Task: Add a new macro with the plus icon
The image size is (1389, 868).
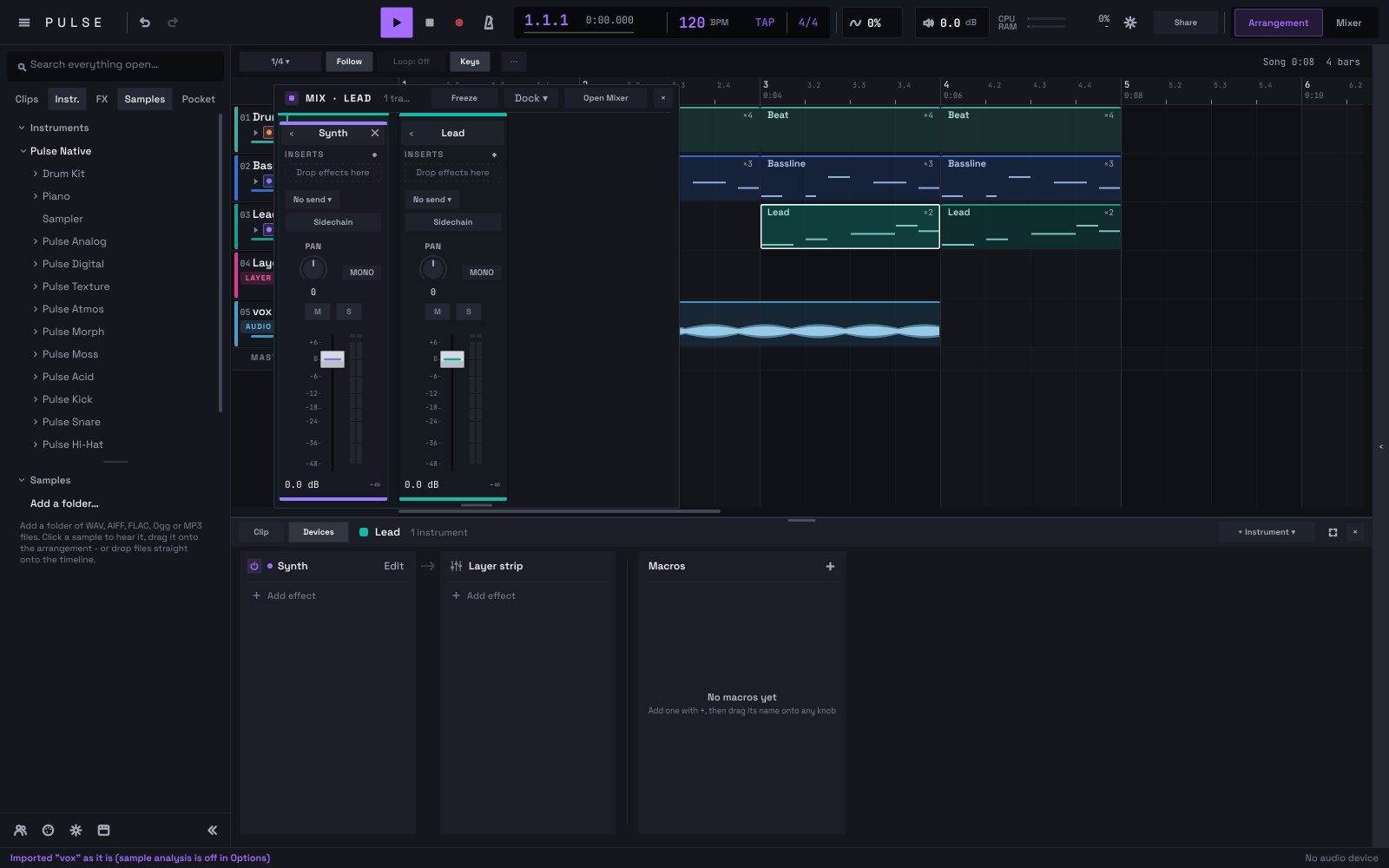Action: click(x=830, y=566)
